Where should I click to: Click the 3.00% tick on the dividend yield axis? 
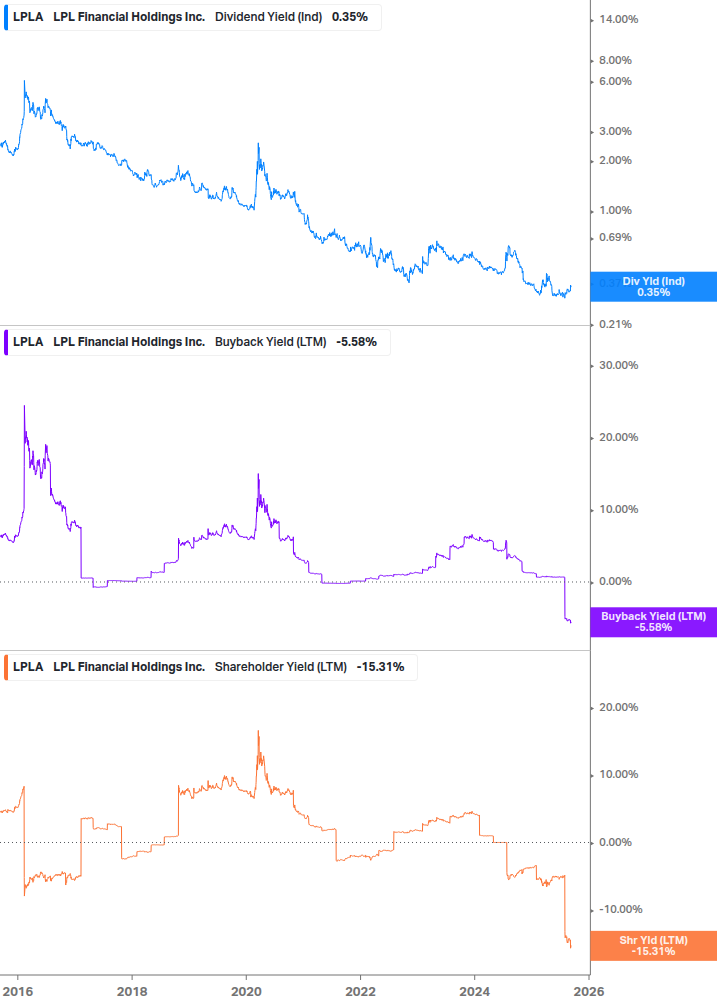tap(615, 131)
